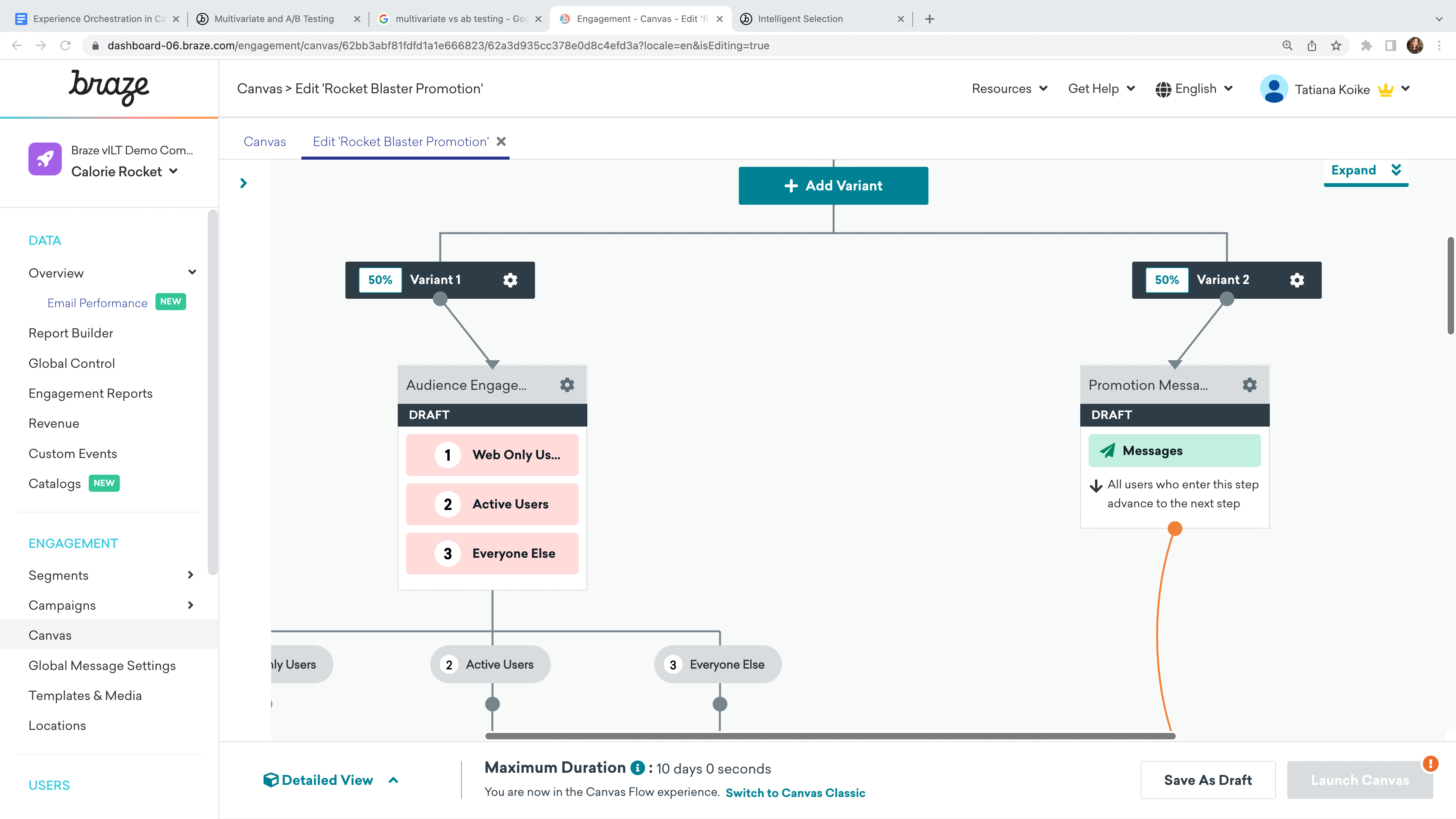Open Templates & Media in sidebar
This screenshot has width=1456, height=819.
pyautogui.click(x=85, y=695)
